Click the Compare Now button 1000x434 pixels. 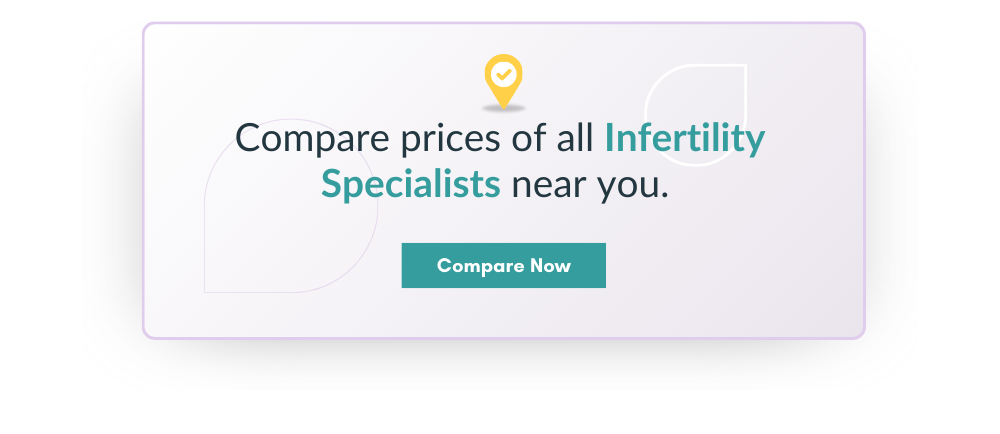(x=504, y=265)
